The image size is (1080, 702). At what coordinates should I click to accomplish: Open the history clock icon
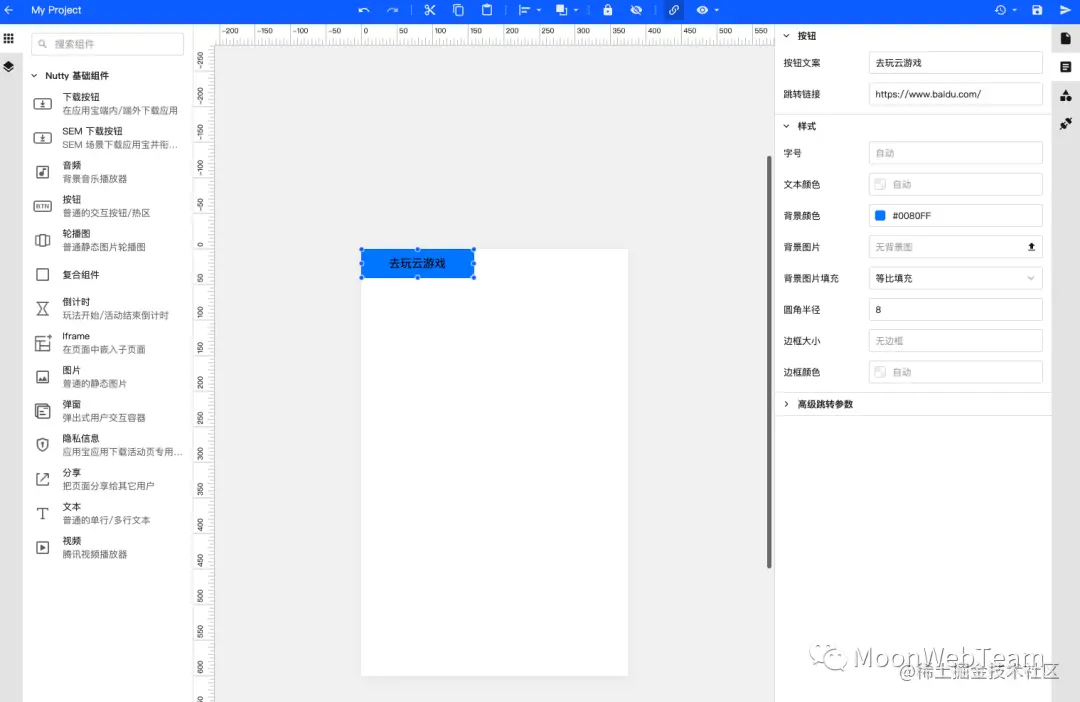pyautogui.click(x=1000, y=10)
